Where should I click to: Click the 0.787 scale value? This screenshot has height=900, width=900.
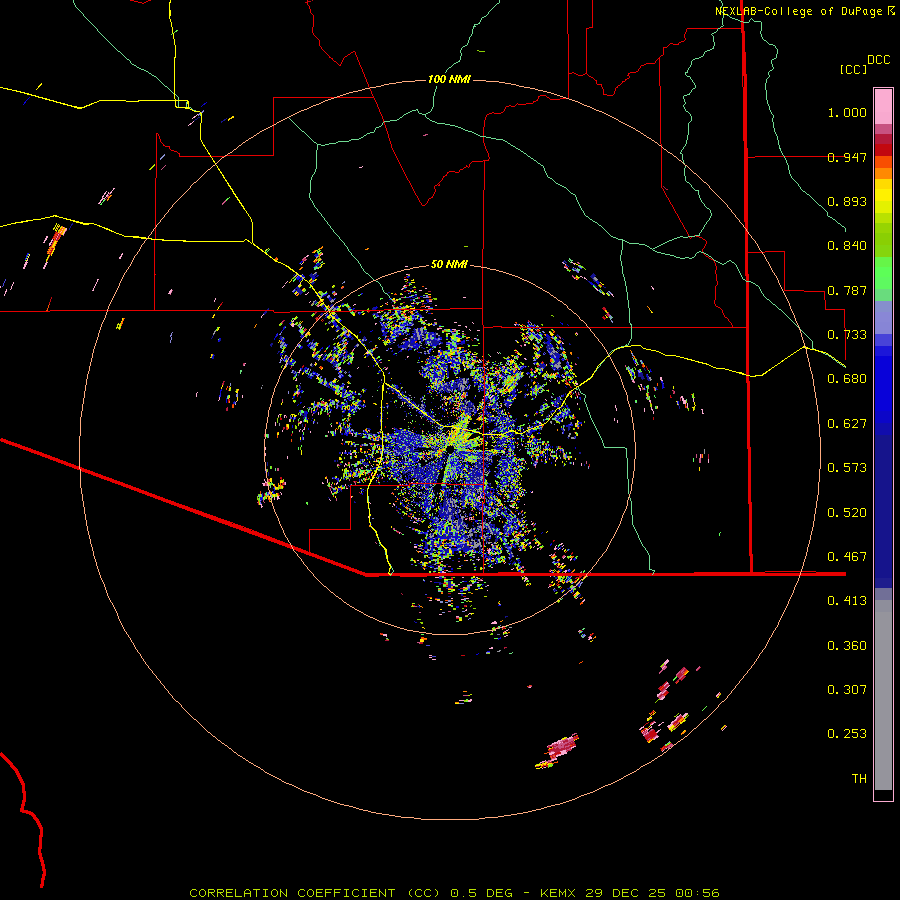[x=847, y=290]
